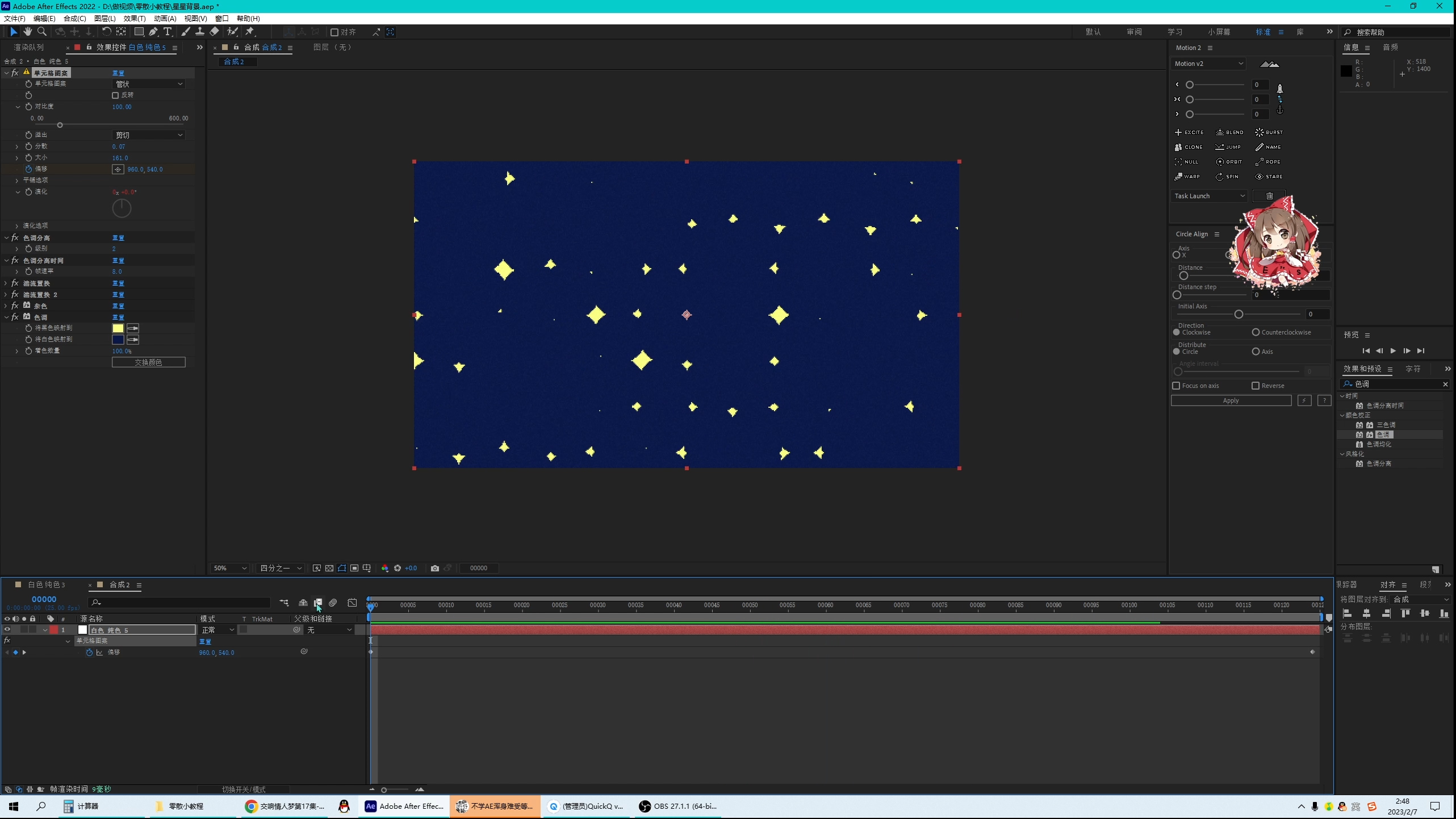
Task: Open the 文件(F) menu
Action: tap(15, 18)
